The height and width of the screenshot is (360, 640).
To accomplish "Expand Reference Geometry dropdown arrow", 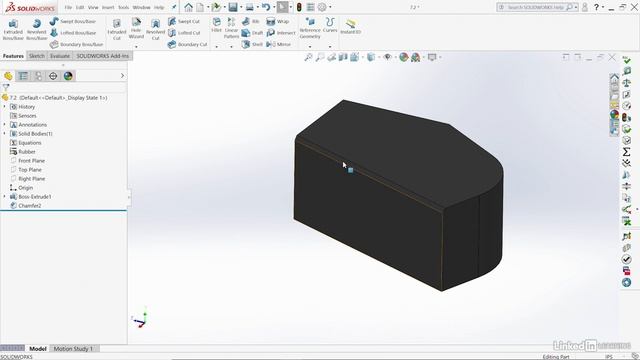I will 310,46.
